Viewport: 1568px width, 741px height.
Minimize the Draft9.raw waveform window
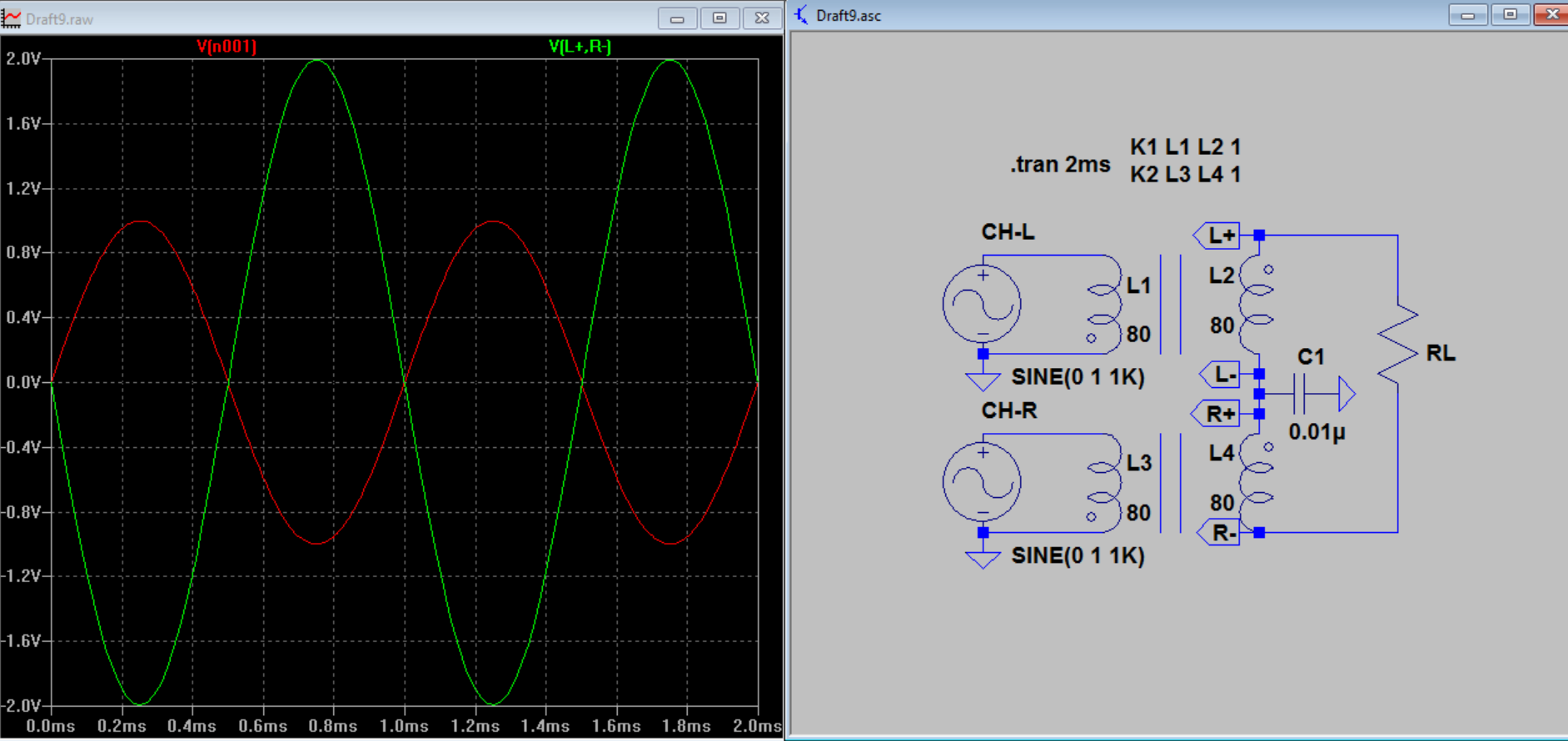click(x=677, y=18)
